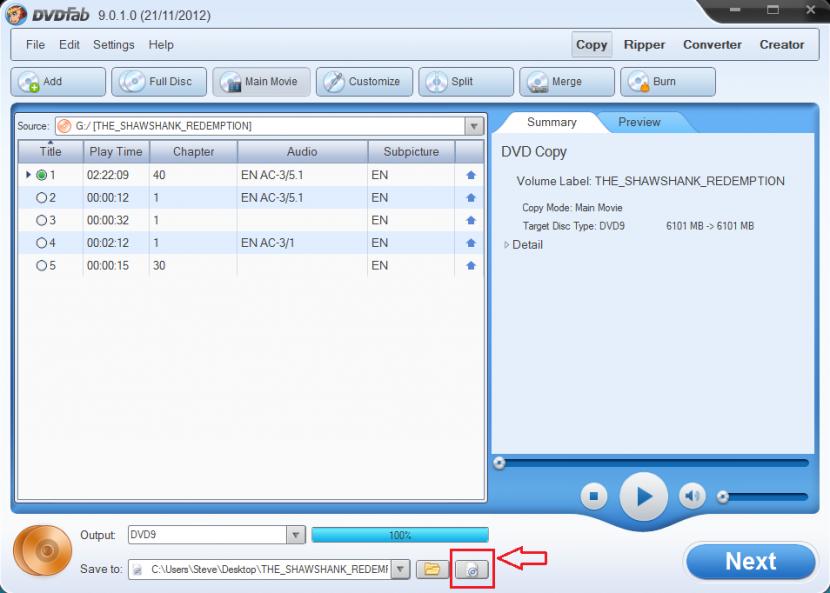This screenshot has height=593, width=830.
Task: Open the Customize copy mode
Action: 364,82
